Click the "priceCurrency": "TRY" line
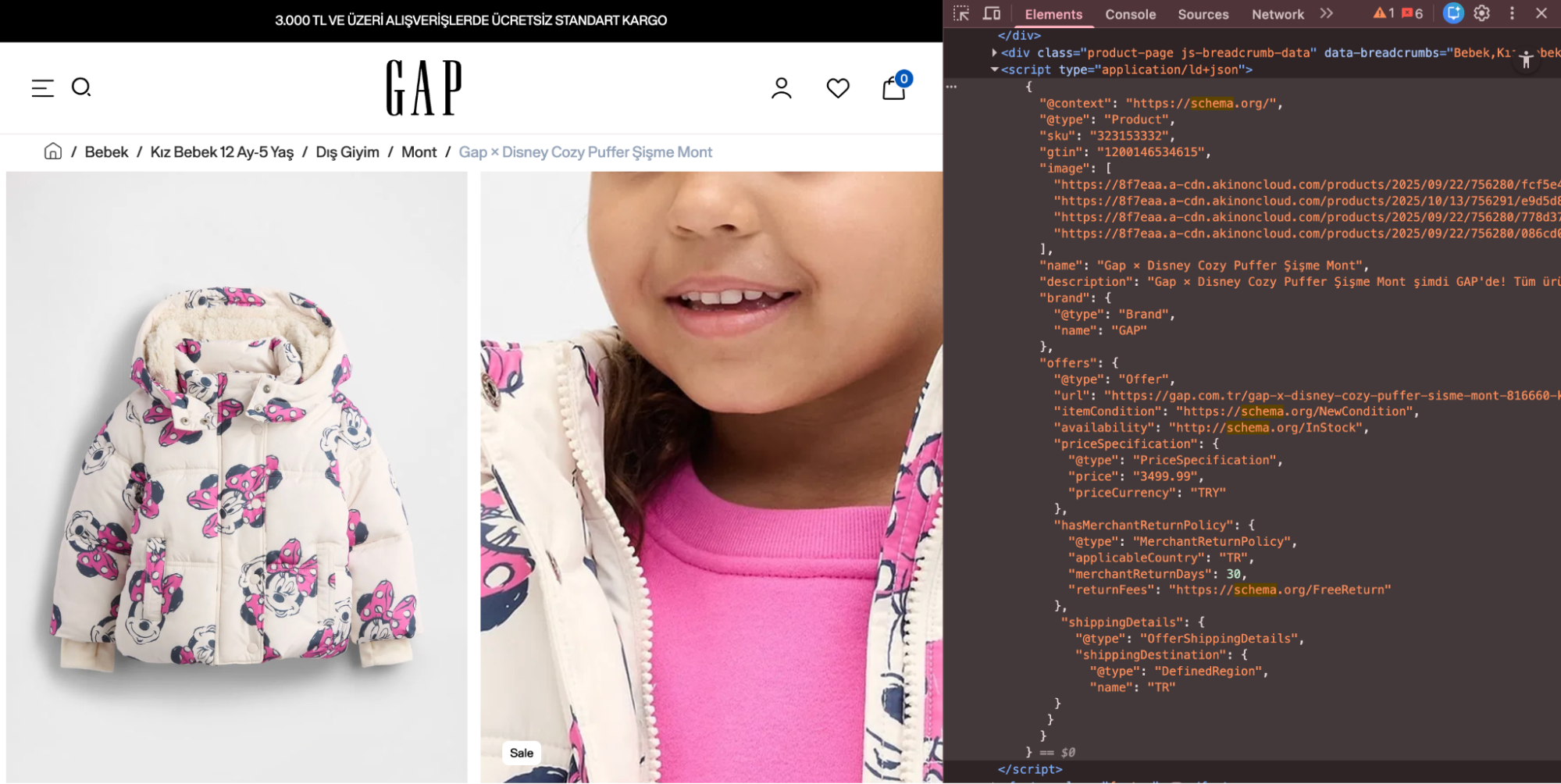 [1146, 493]
